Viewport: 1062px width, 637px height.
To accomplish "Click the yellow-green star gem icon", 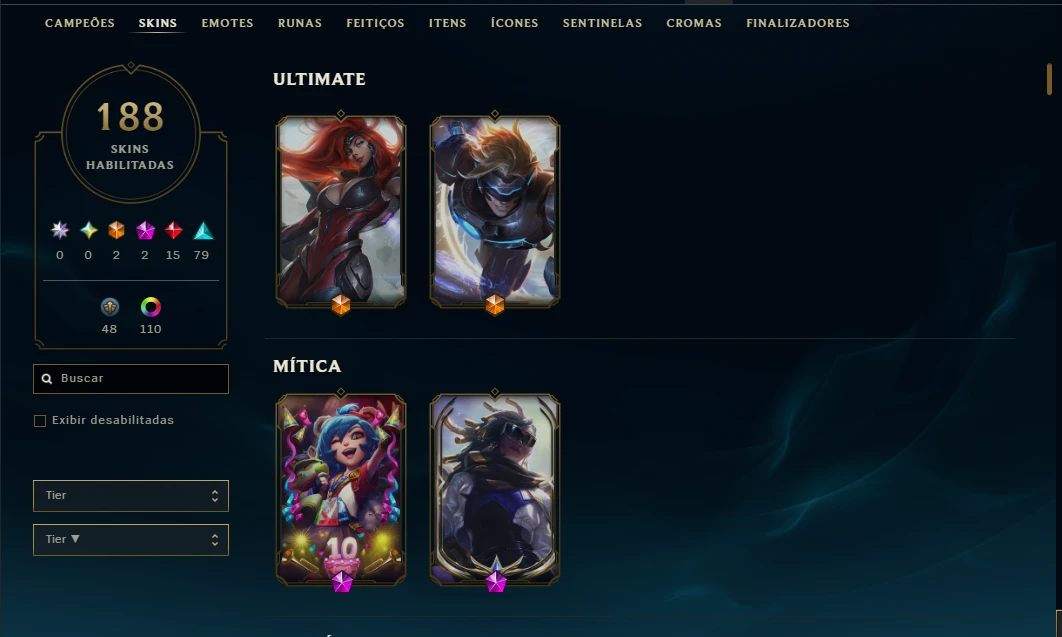I will tap(89, 231).
